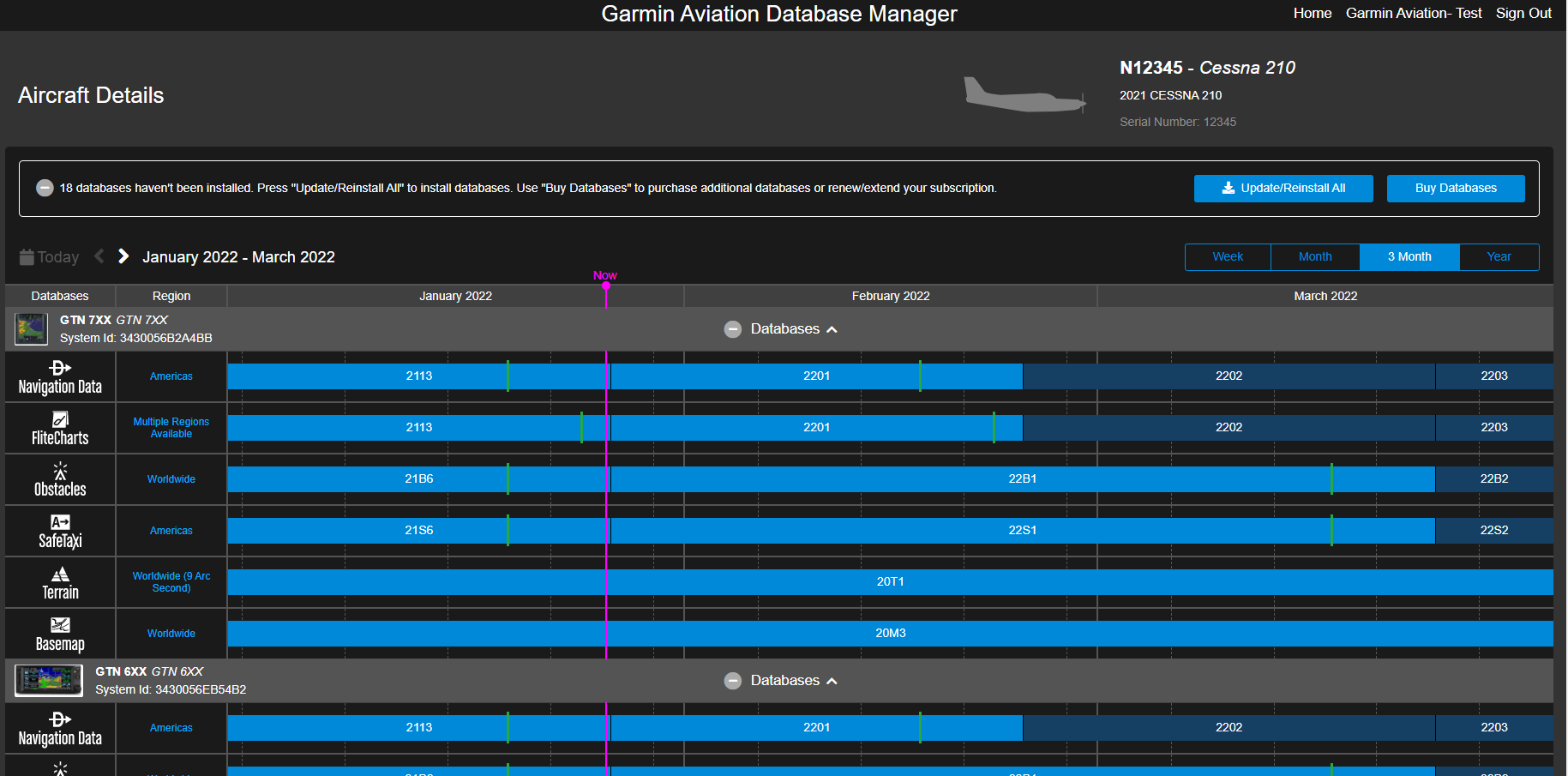
Task: Select the Month view tab
Action: click(1315, 257)
